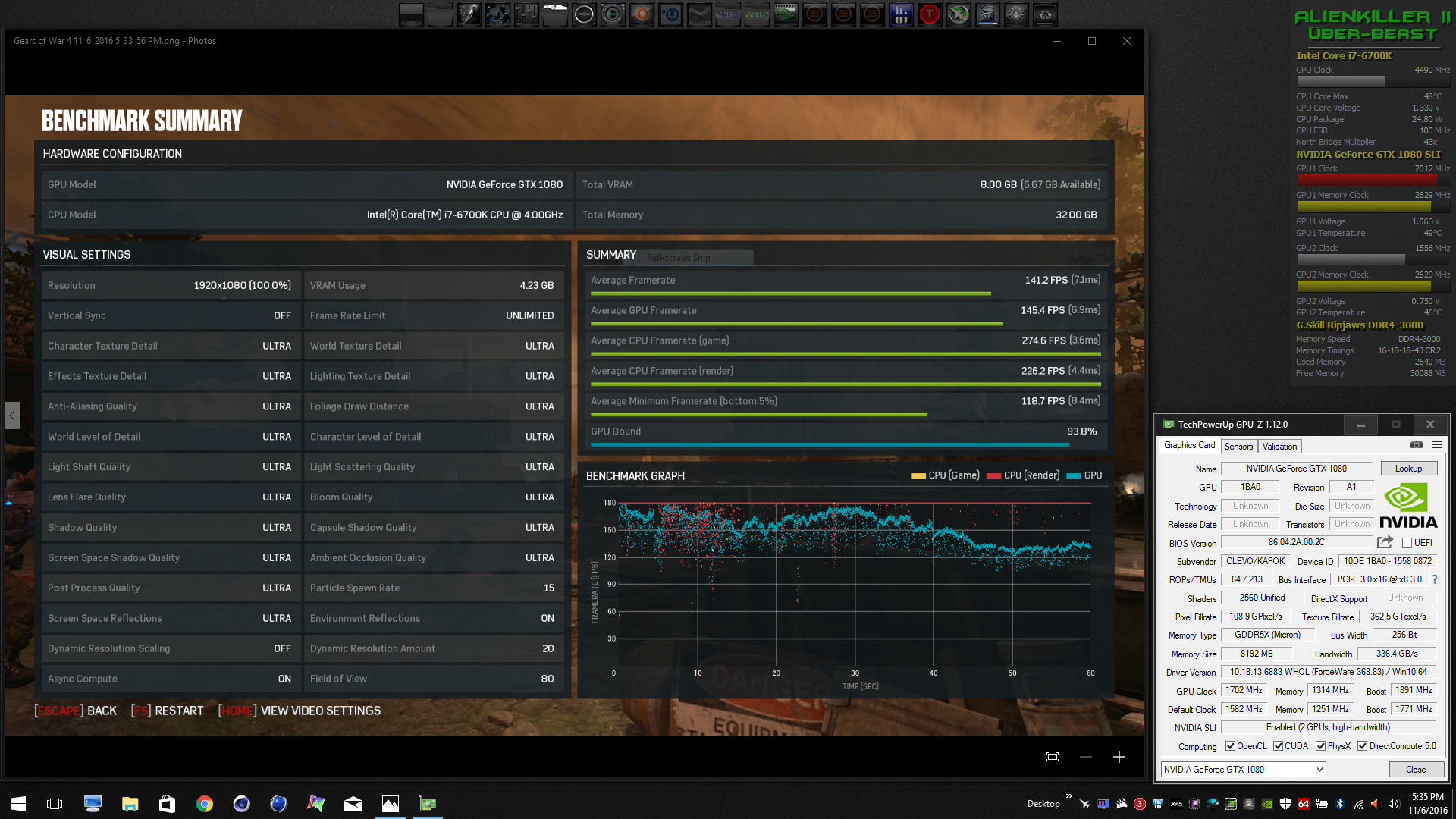Click the Bus Interface question mark in GPU-Z
This screenshot has width=1456, height=819.
click(x=1435, y=579)
